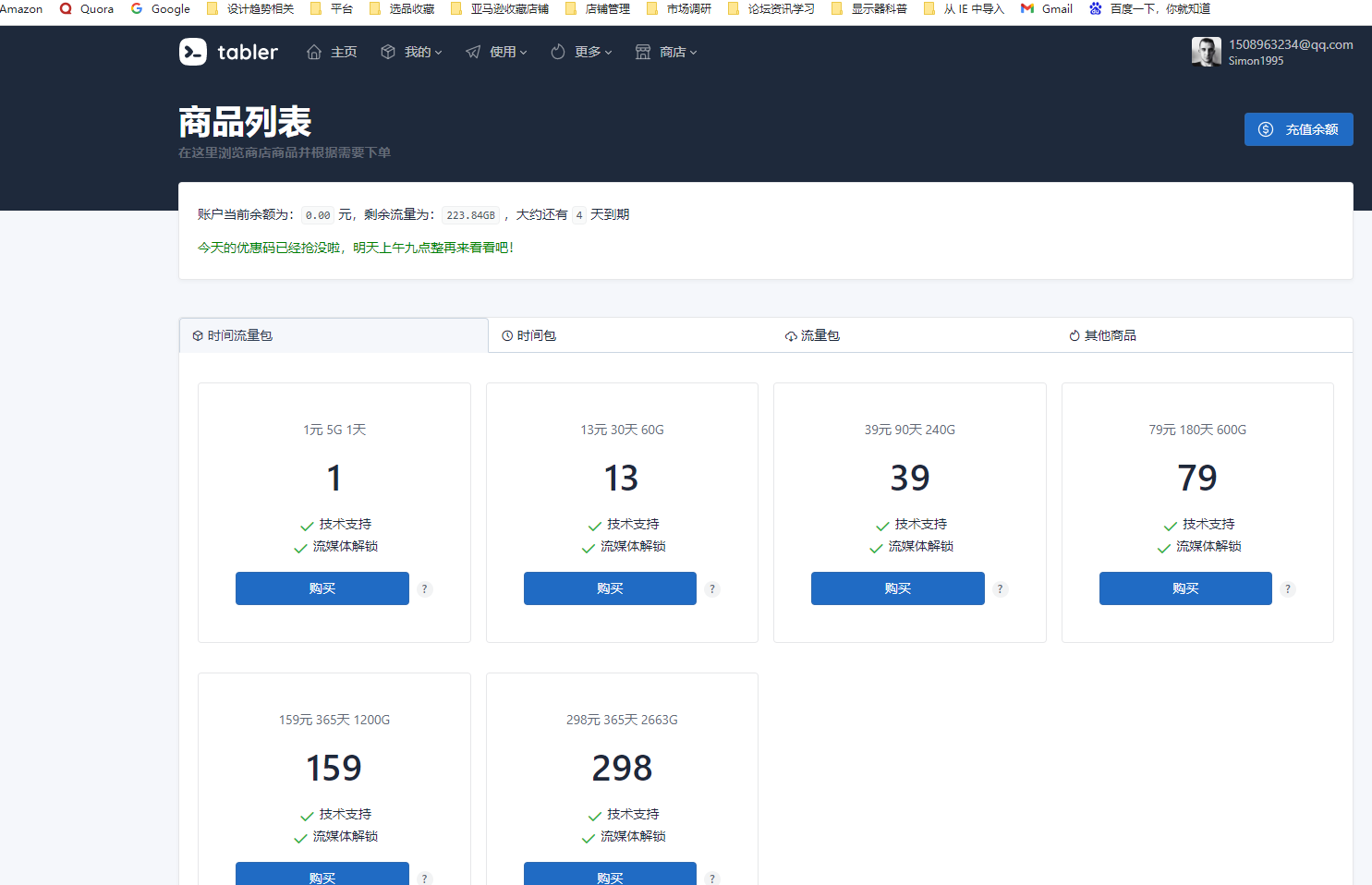
Task: Click the question mark beside 1元 plan's 购买
Action: [424, 588]
